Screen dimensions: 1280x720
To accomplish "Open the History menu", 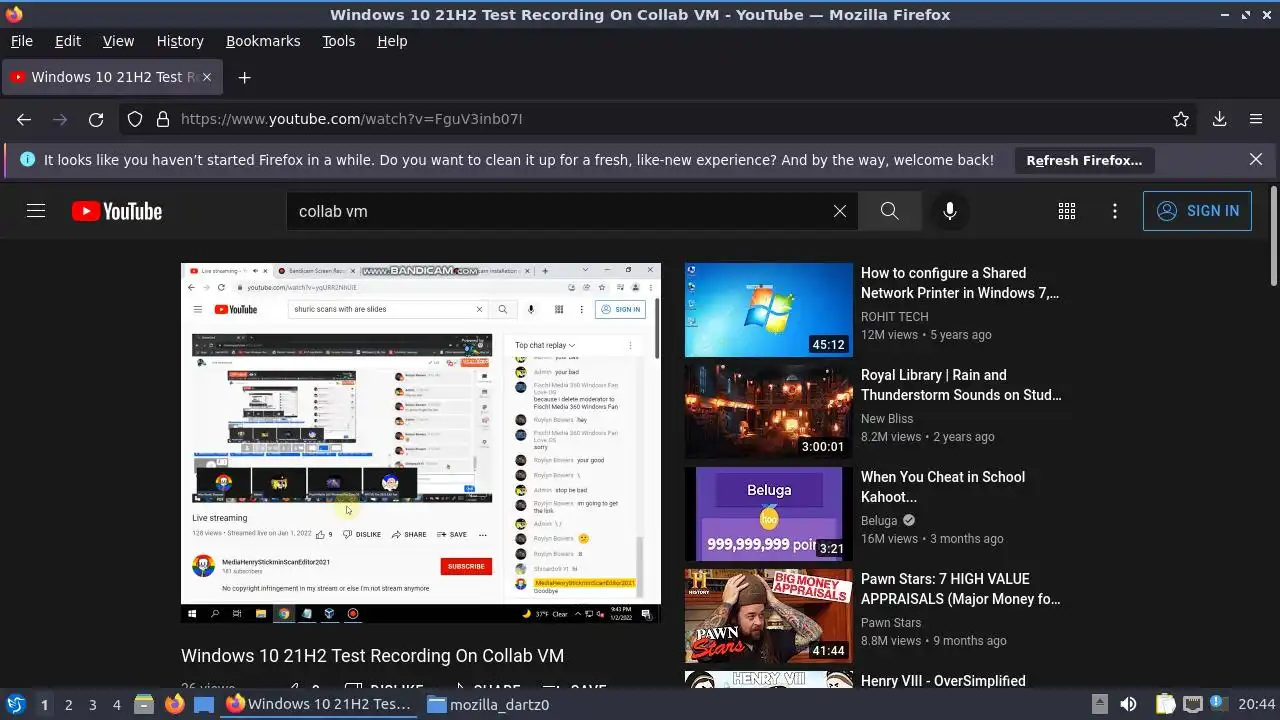I will pyautogui.click(x=180, y=41).
